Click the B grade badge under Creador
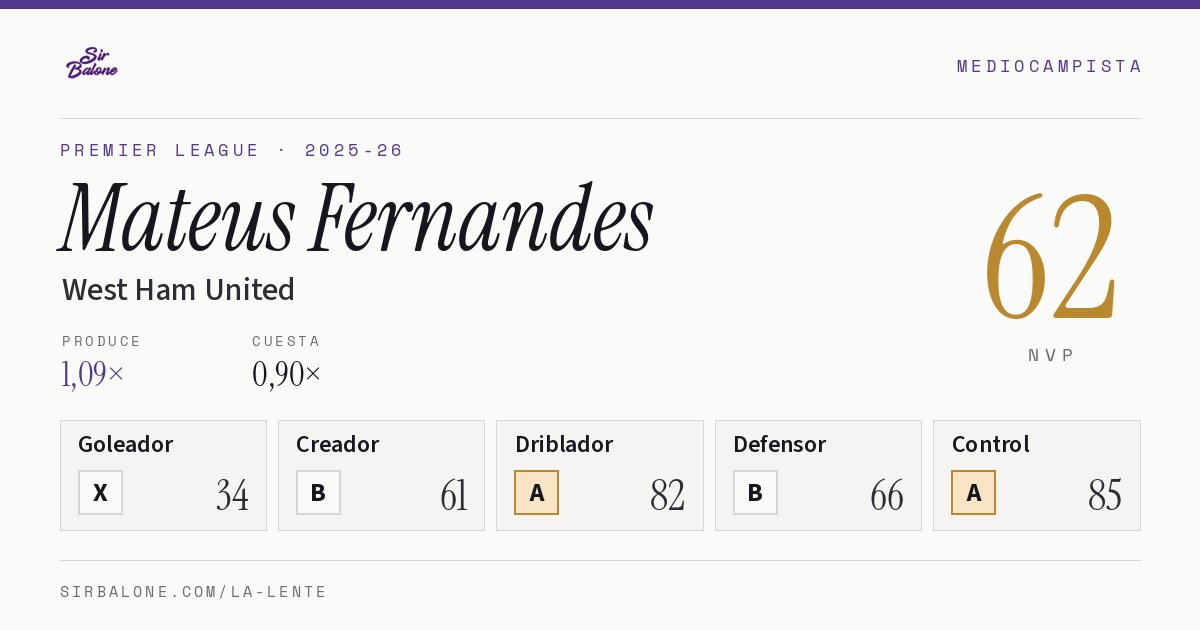The width and height of the screenshot is (1200, 630). tap(318, 493)
